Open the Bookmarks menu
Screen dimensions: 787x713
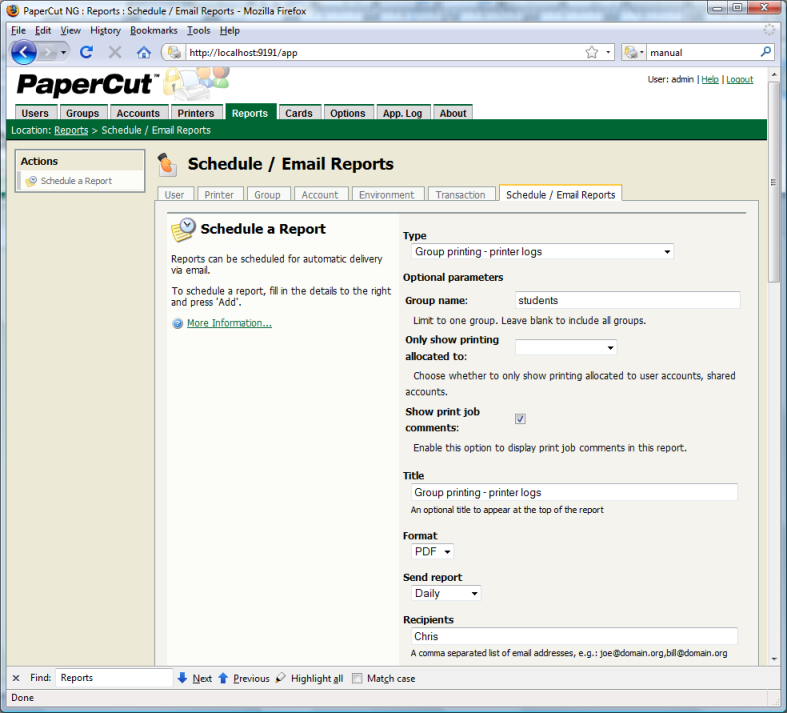coord(154,31)
